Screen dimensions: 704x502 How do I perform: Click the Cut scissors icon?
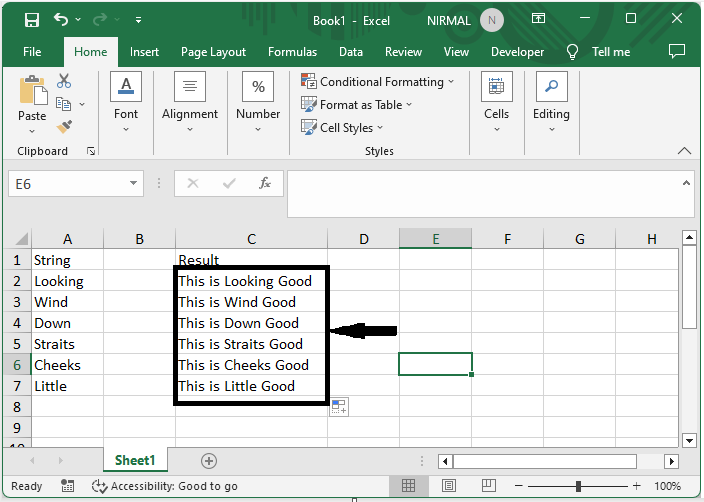point(64,81)
